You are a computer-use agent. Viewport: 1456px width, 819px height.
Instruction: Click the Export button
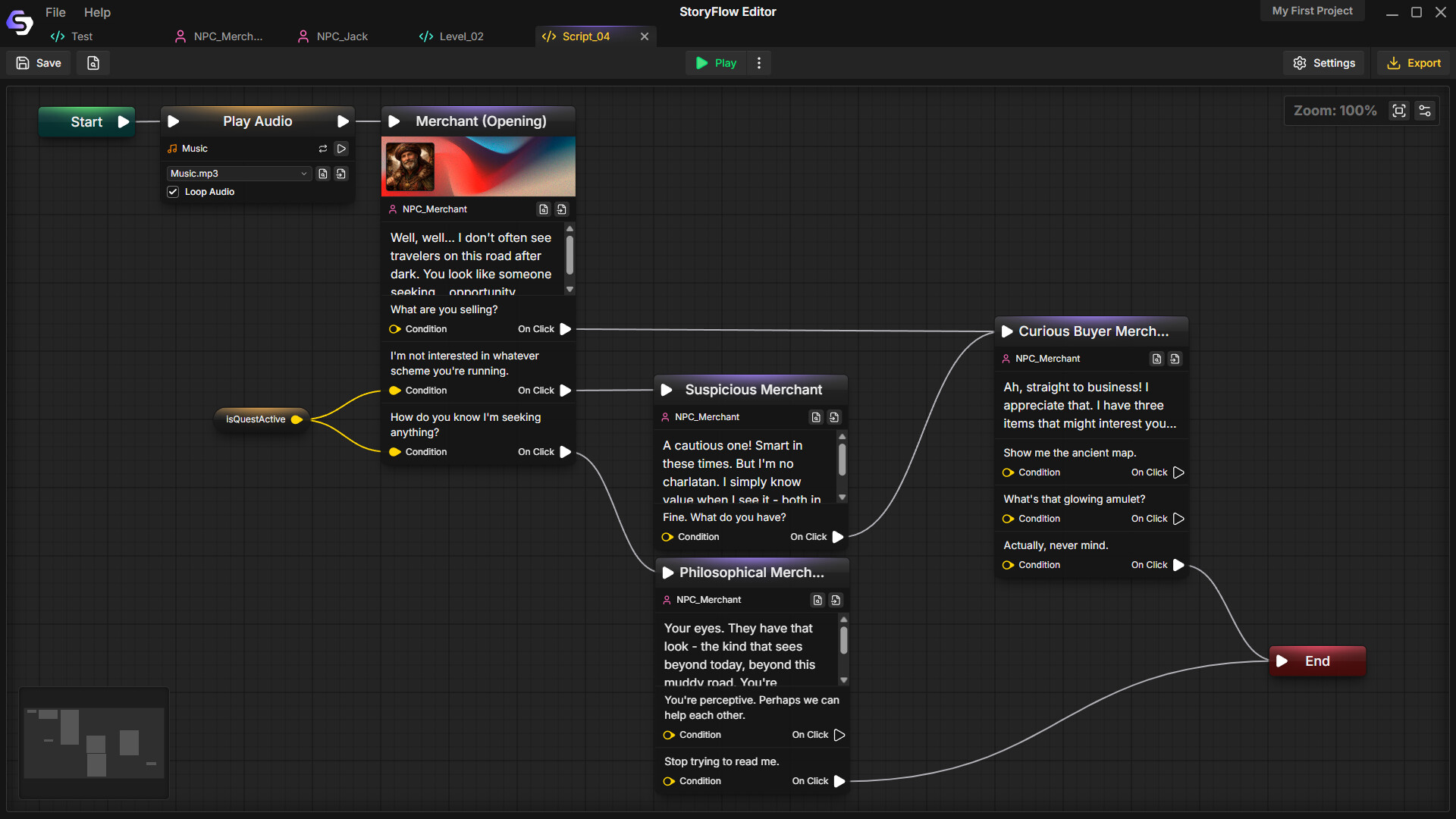tap(1414, 63)
